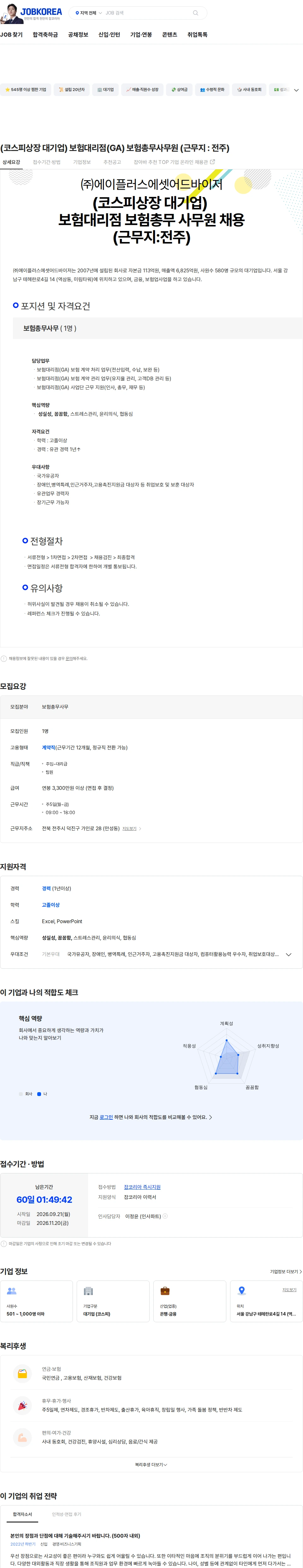Open the 지역 전체 region selector

[x=88, y=13]
